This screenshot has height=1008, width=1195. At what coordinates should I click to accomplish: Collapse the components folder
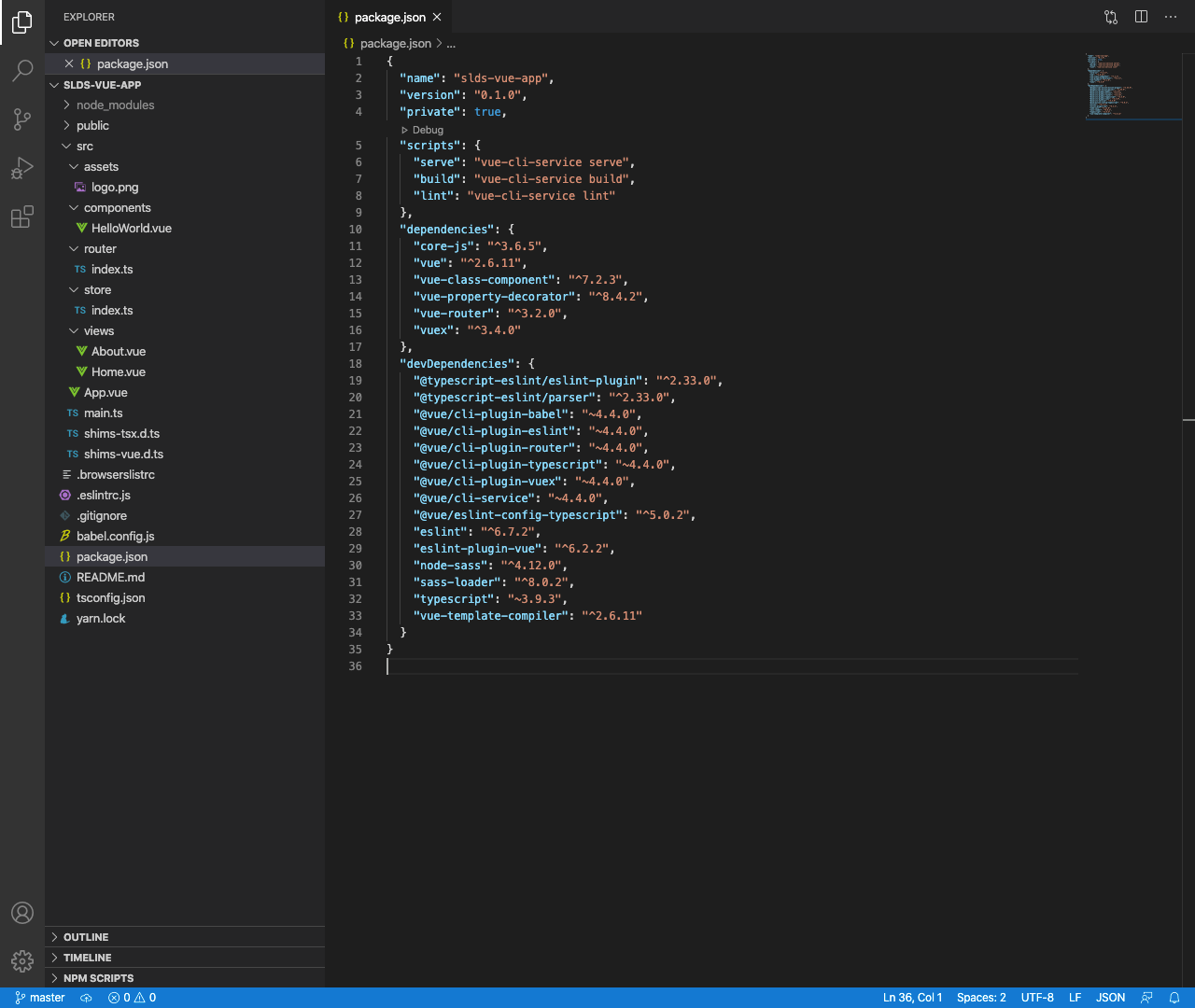[x=117, y=208]
